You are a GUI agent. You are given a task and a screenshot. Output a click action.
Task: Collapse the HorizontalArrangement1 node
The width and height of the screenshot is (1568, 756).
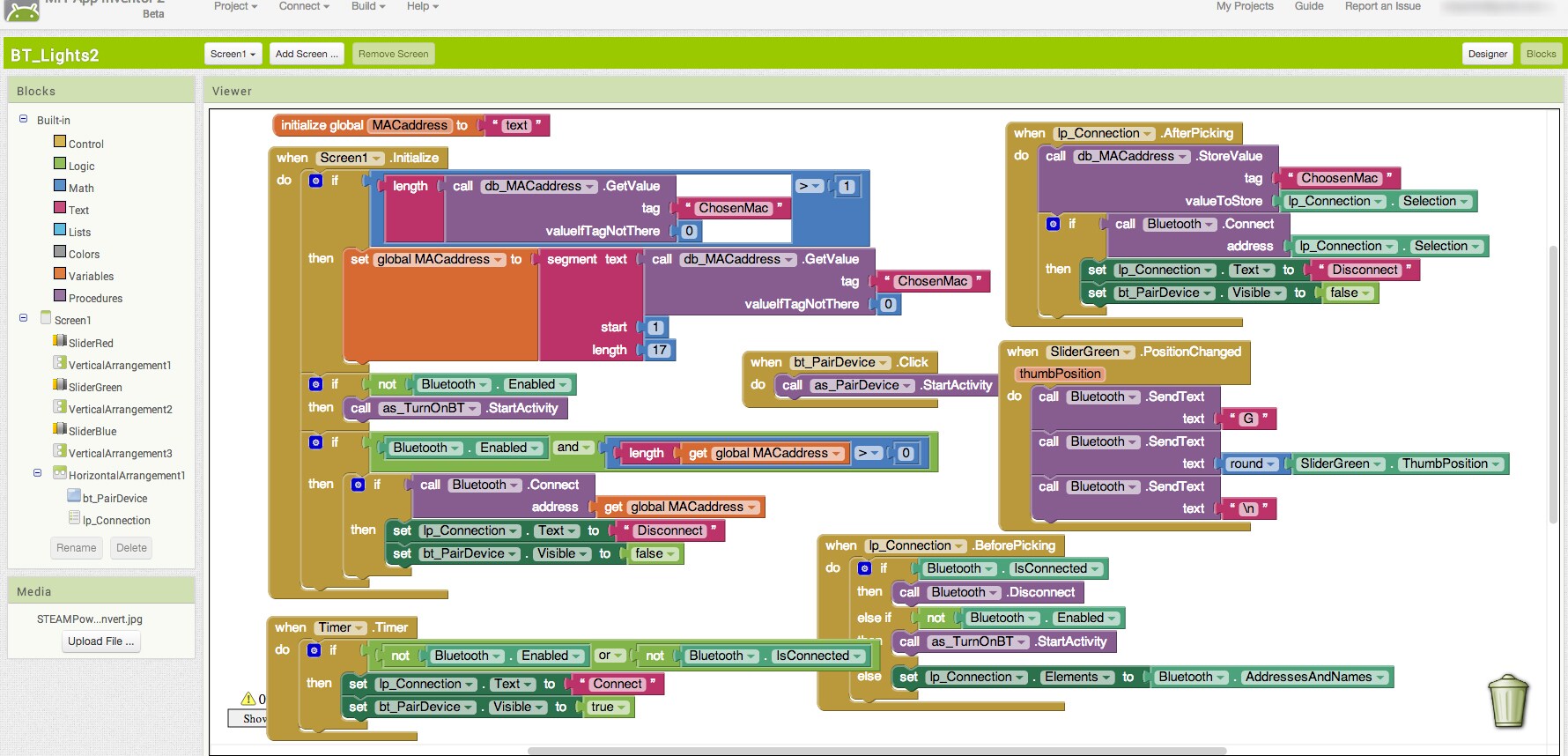pos(37,473)
